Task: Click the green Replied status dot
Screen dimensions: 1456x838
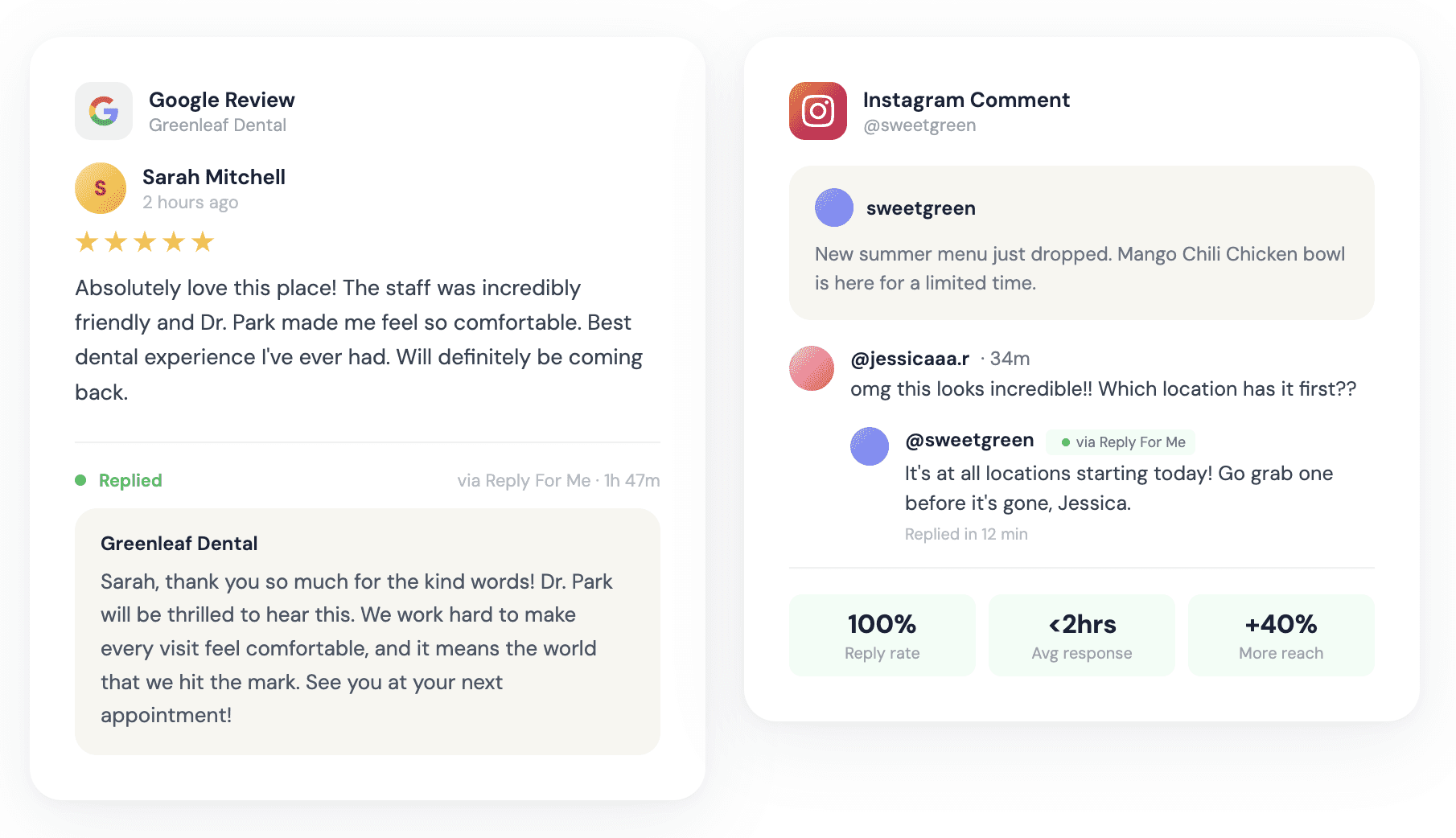Action: [x=80, y=479]
